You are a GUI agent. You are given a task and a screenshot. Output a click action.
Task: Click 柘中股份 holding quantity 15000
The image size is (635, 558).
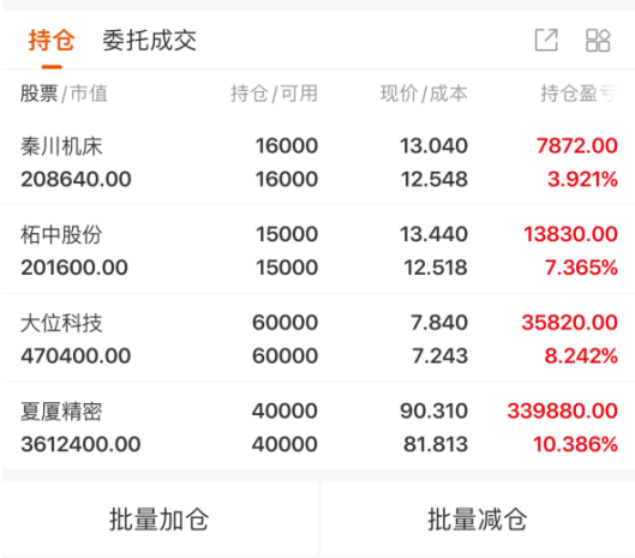(x=287, y=234)
